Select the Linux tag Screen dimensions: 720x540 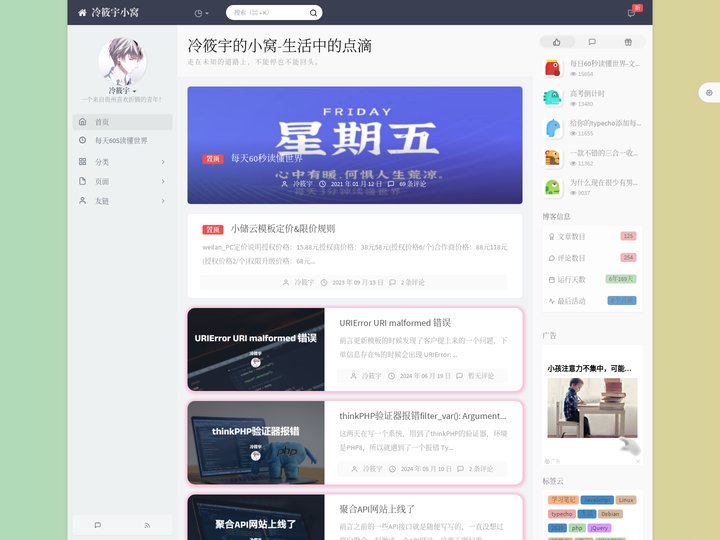[625, 500]
